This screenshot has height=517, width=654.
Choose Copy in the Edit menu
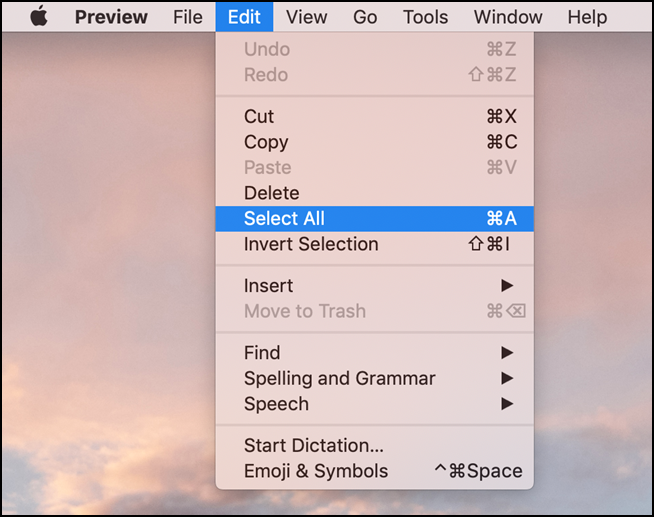[375, 142]
